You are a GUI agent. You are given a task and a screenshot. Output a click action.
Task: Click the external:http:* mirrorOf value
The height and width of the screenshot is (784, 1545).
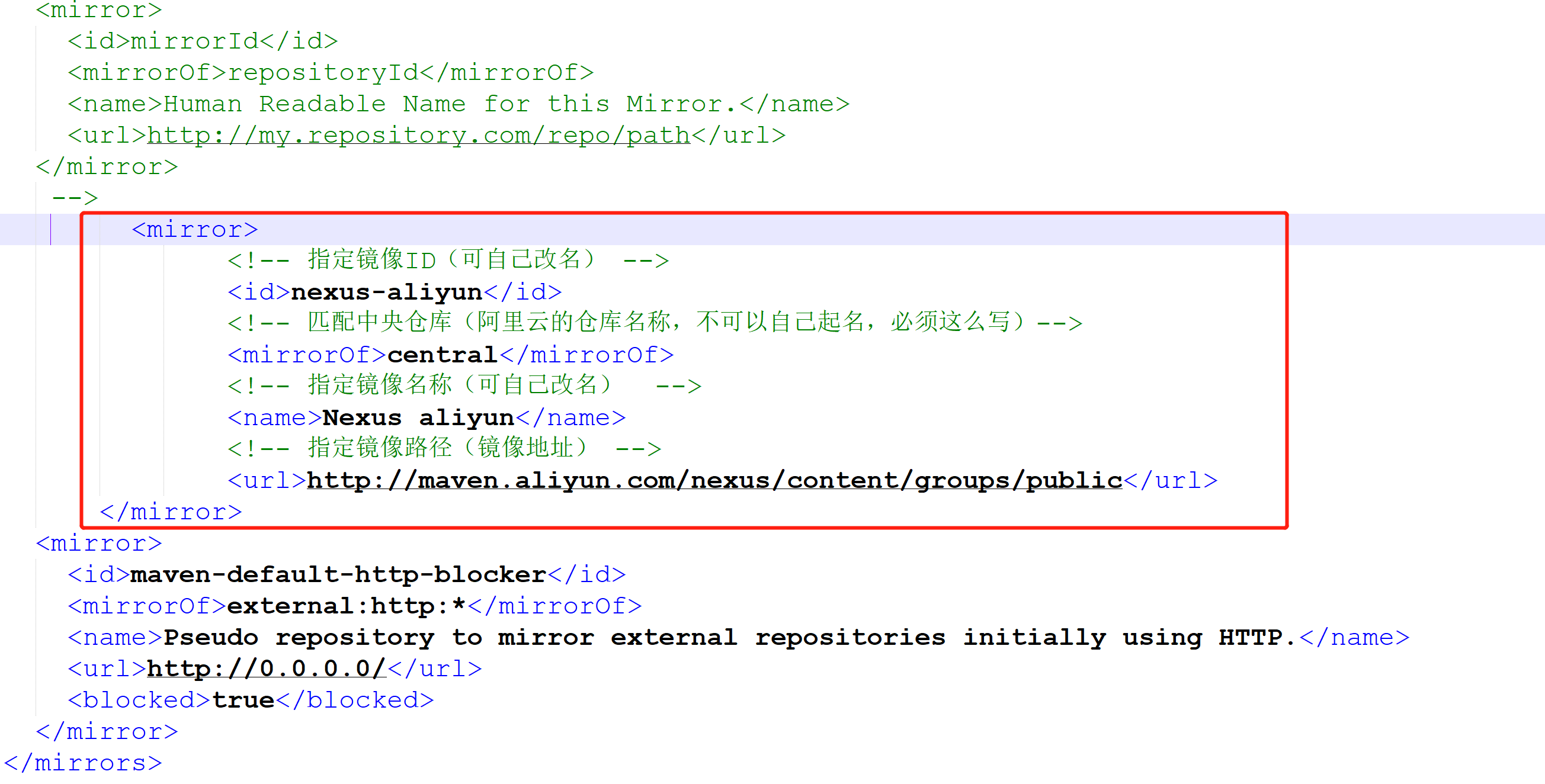(346, 606)
